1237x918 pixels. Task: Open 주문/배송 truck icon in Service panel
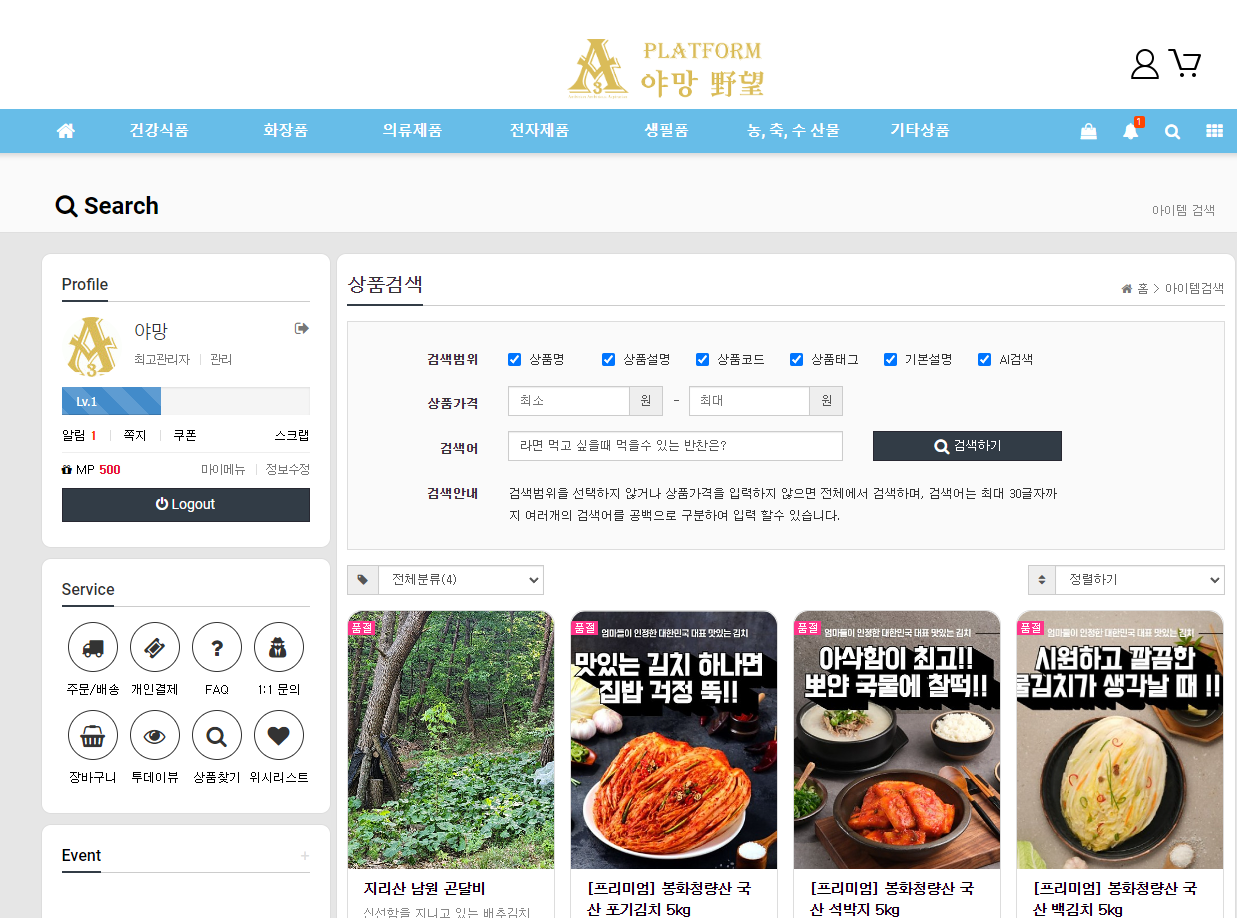pos(93,648)
